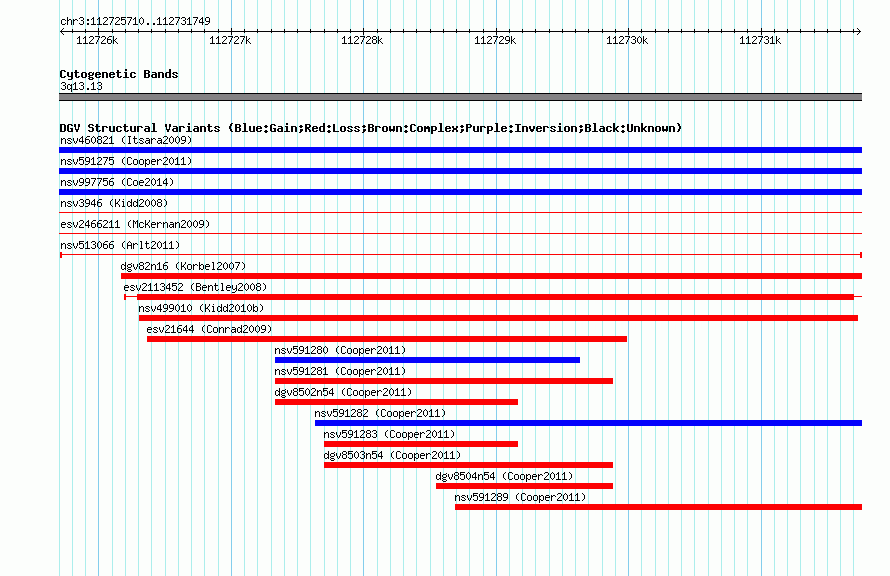Open dgv8502n54 (Cooper2011) variant label

tap(343, 392)
